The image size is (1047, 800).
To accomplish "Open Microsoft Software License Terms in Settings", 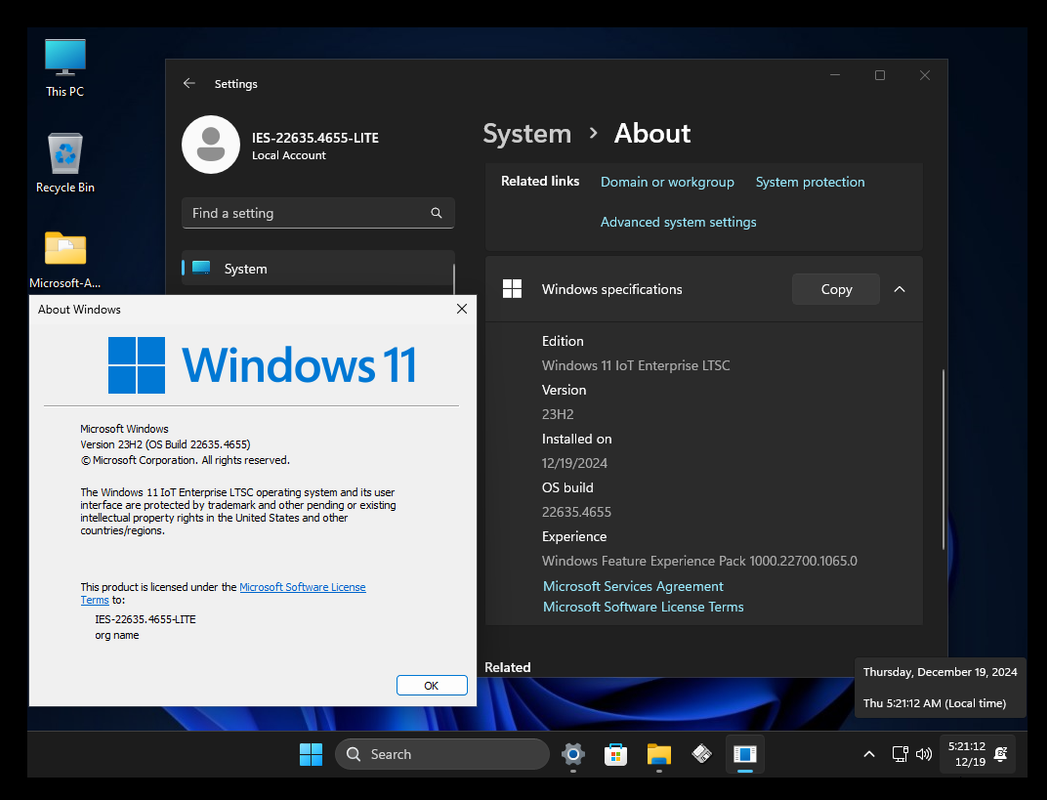I will (x=643, y=607).
